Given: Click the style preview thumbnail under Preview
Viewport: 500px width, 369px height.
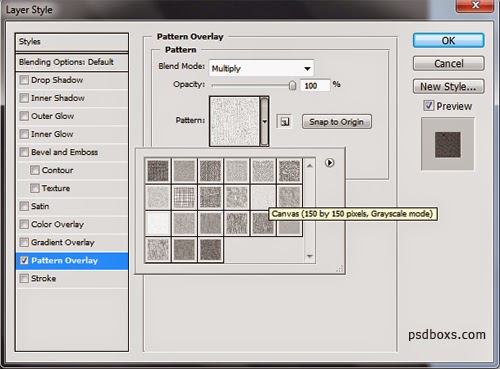Looking at the screenshot, I should [448, 144].
